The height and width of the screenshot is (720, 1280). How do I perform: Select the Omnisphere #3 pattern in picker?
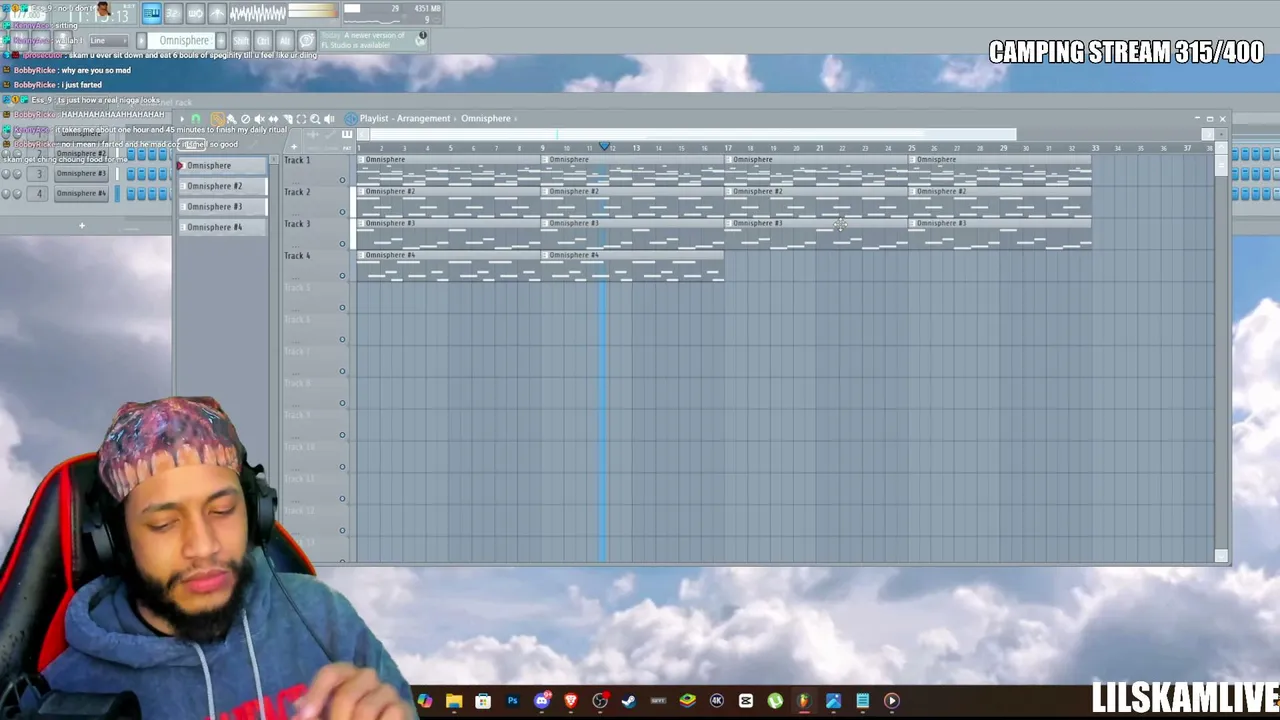pyautogui.click(x=222, y=206)
